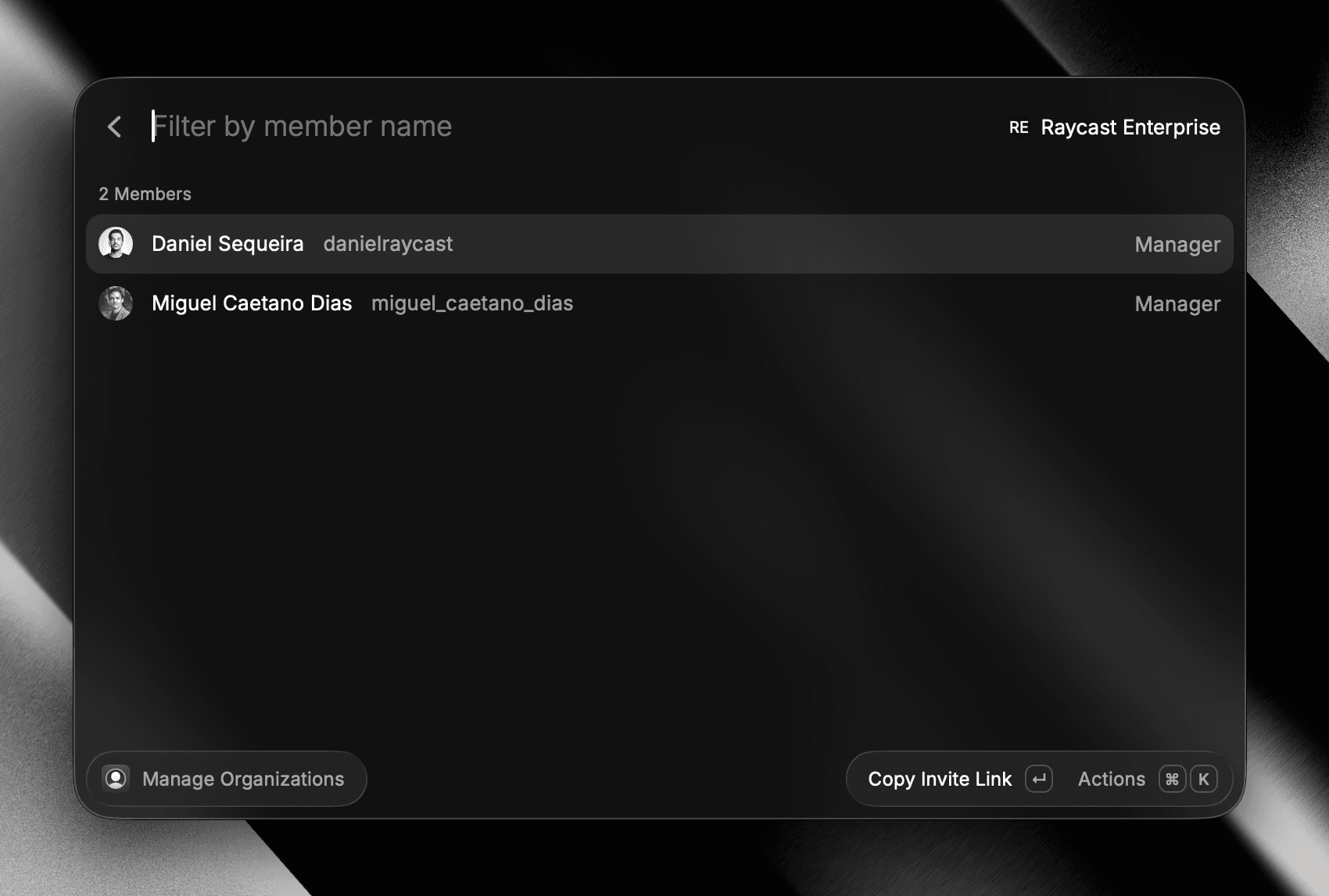This screenshot has height=896, width=1329.
Task: Click the Return key icon
Action: tap(1039, 780)
